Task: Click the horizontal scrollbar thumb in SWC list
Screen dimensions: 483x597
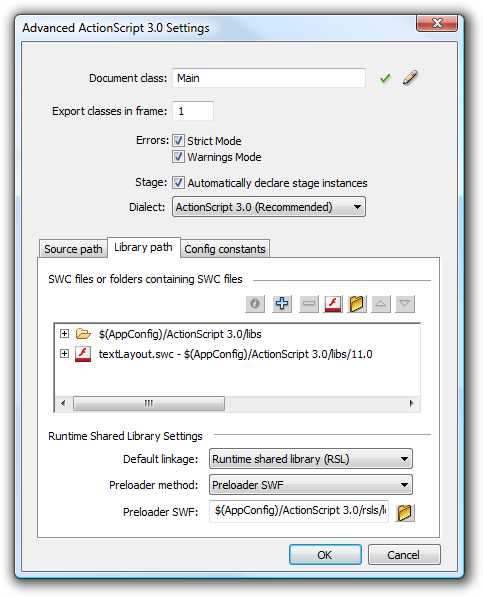Action: tap(149, 403)
